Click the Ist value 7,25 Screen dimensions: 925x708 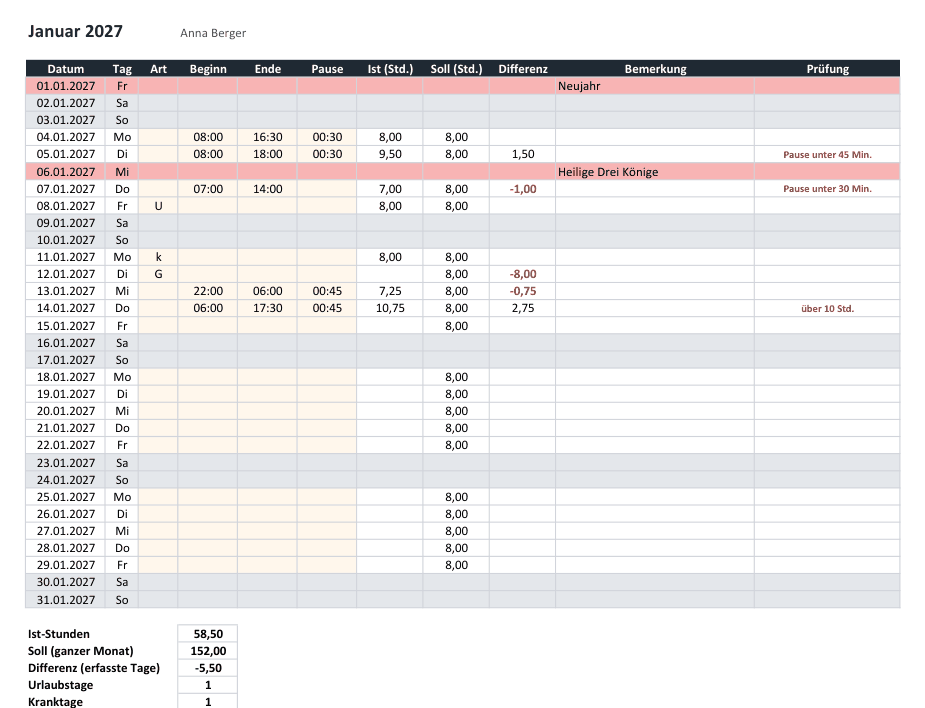(390, 291)
